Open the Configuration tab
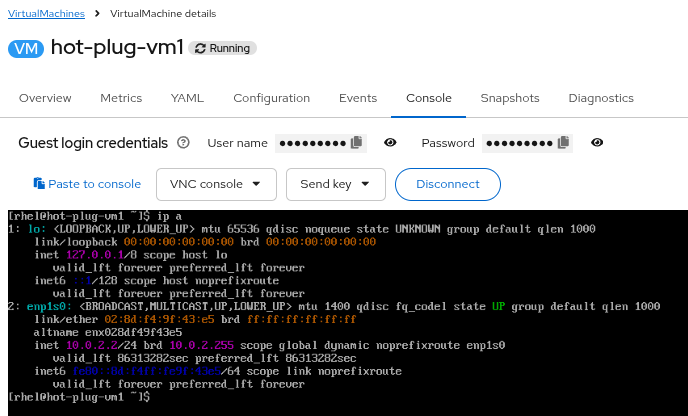688x416 pixels. (272, 98)
